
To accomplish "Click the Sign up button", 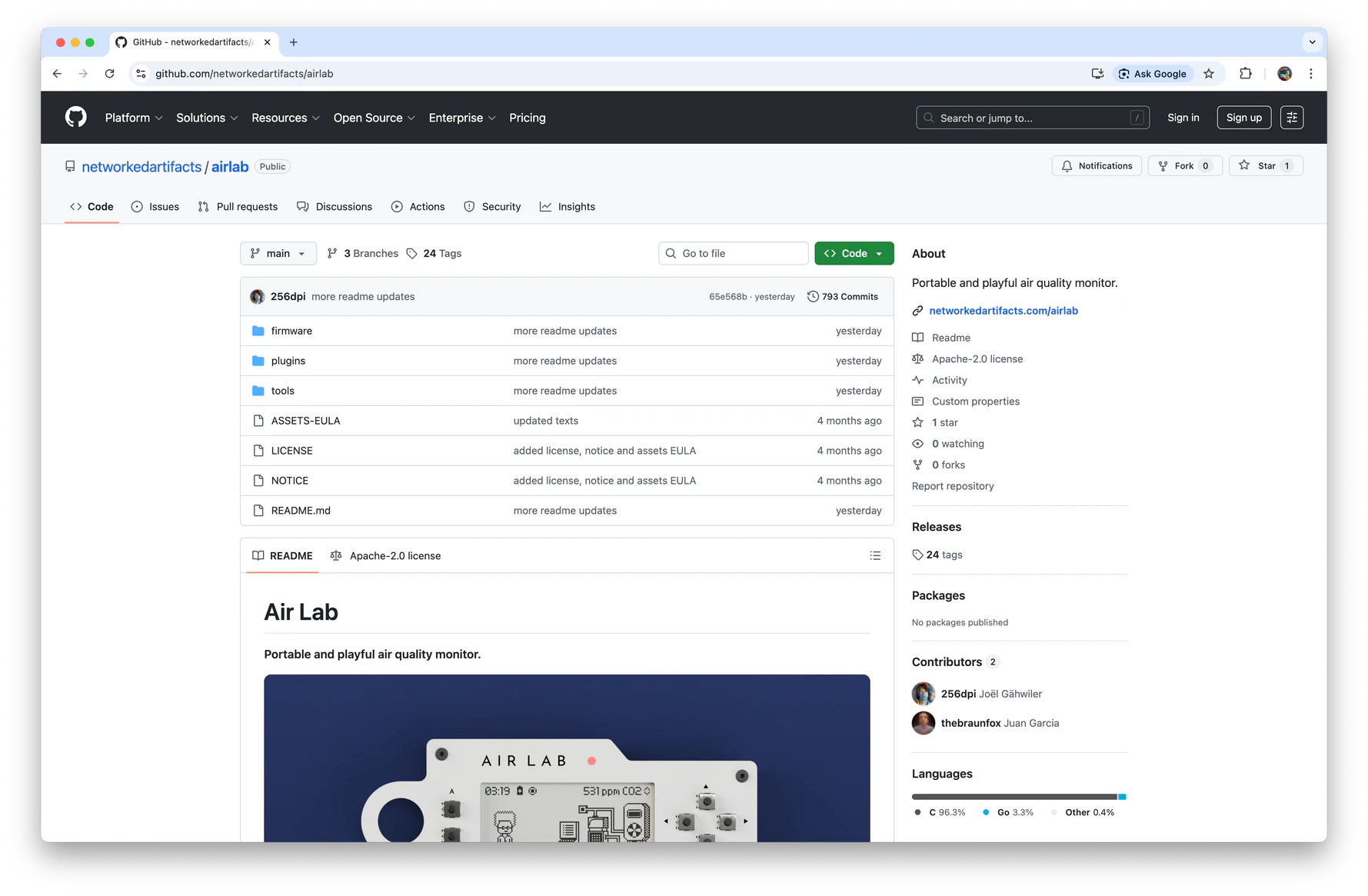I will click(1244, 118).
